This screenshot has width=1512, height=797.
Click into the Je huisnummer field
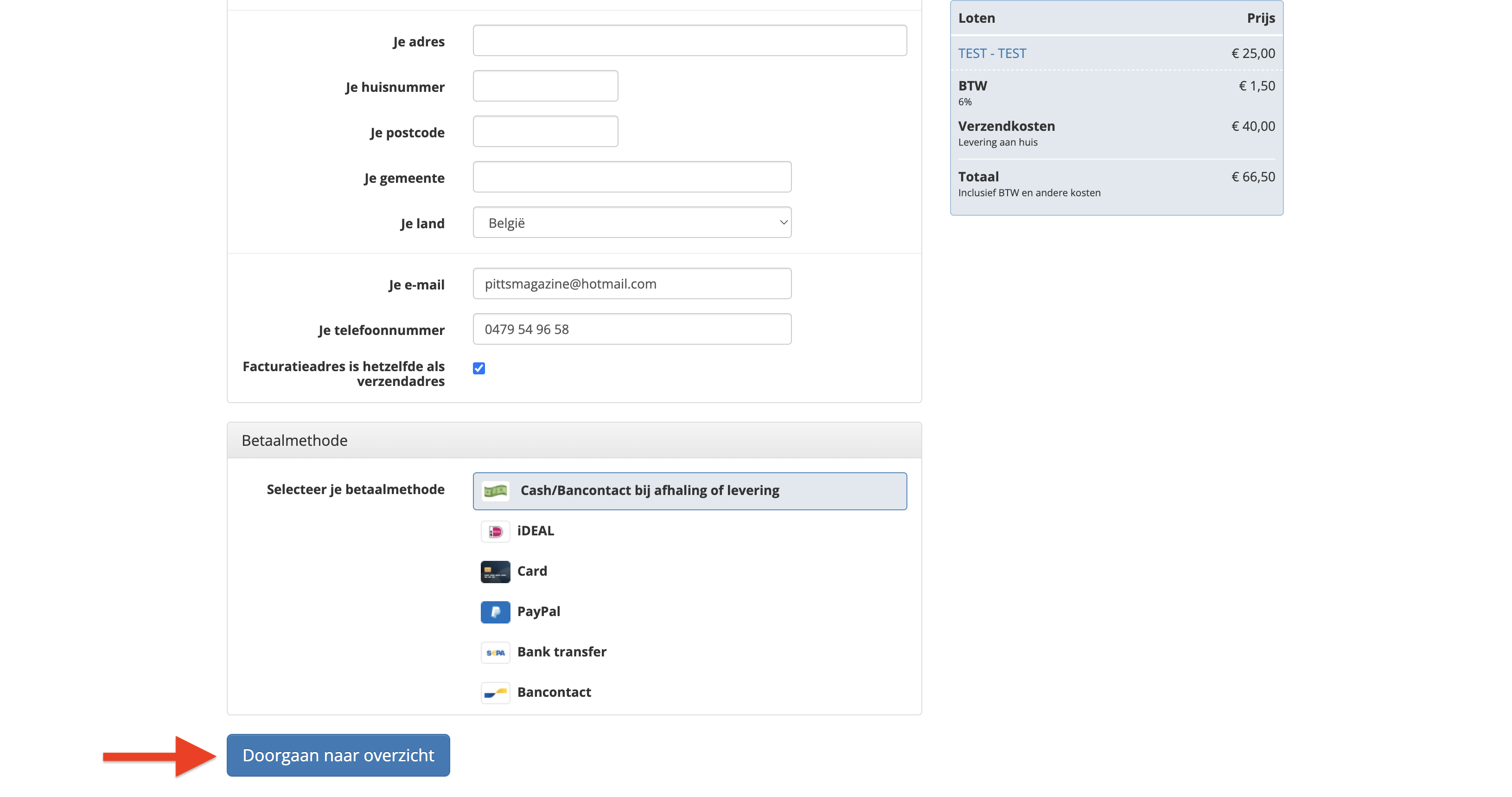545,86
